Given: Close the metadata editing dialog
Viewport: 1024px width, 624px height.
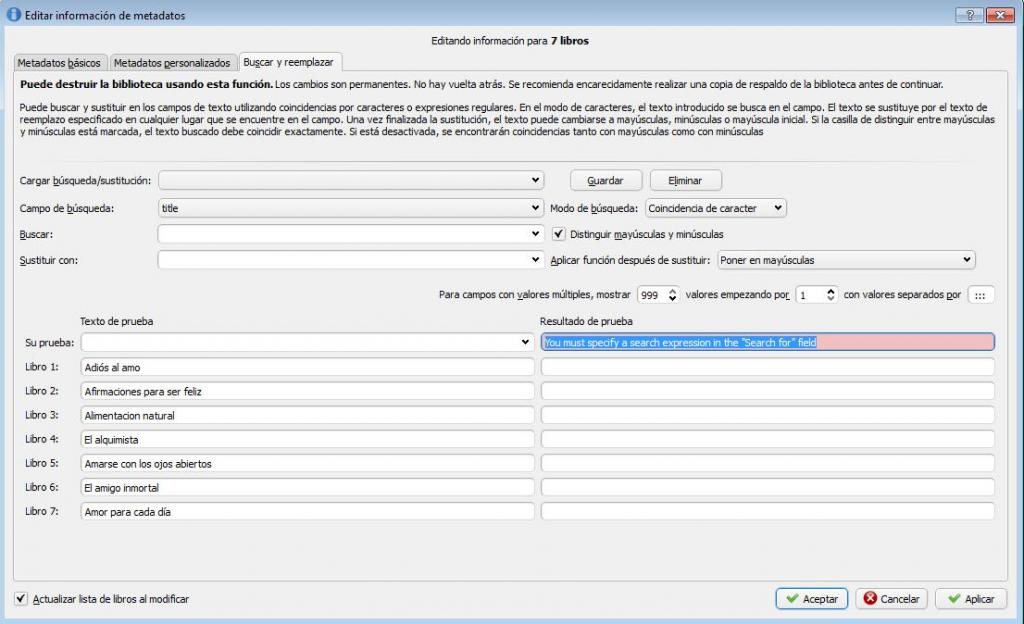Looking at the screenshot, I should (999, 15).
